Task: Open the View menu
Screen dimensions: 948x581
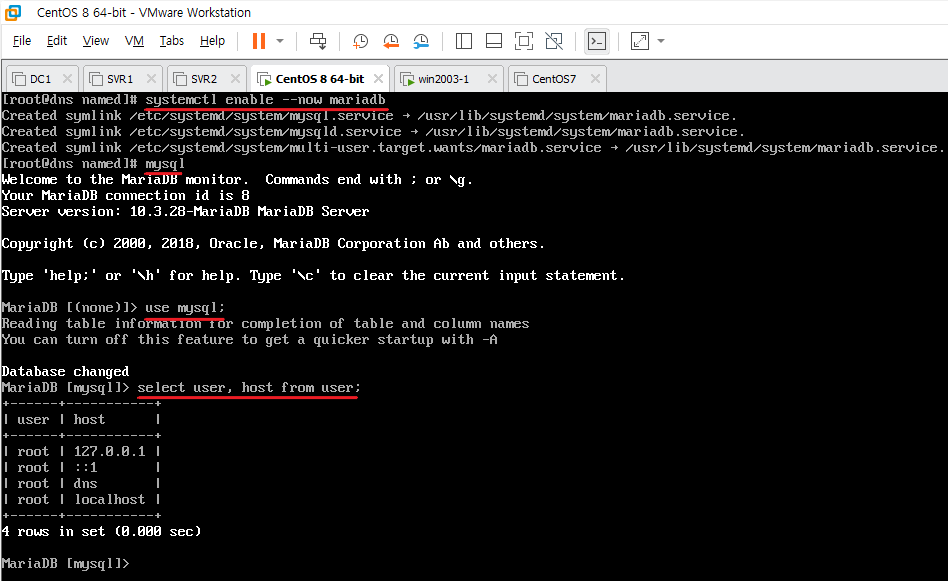Action: 96,41
